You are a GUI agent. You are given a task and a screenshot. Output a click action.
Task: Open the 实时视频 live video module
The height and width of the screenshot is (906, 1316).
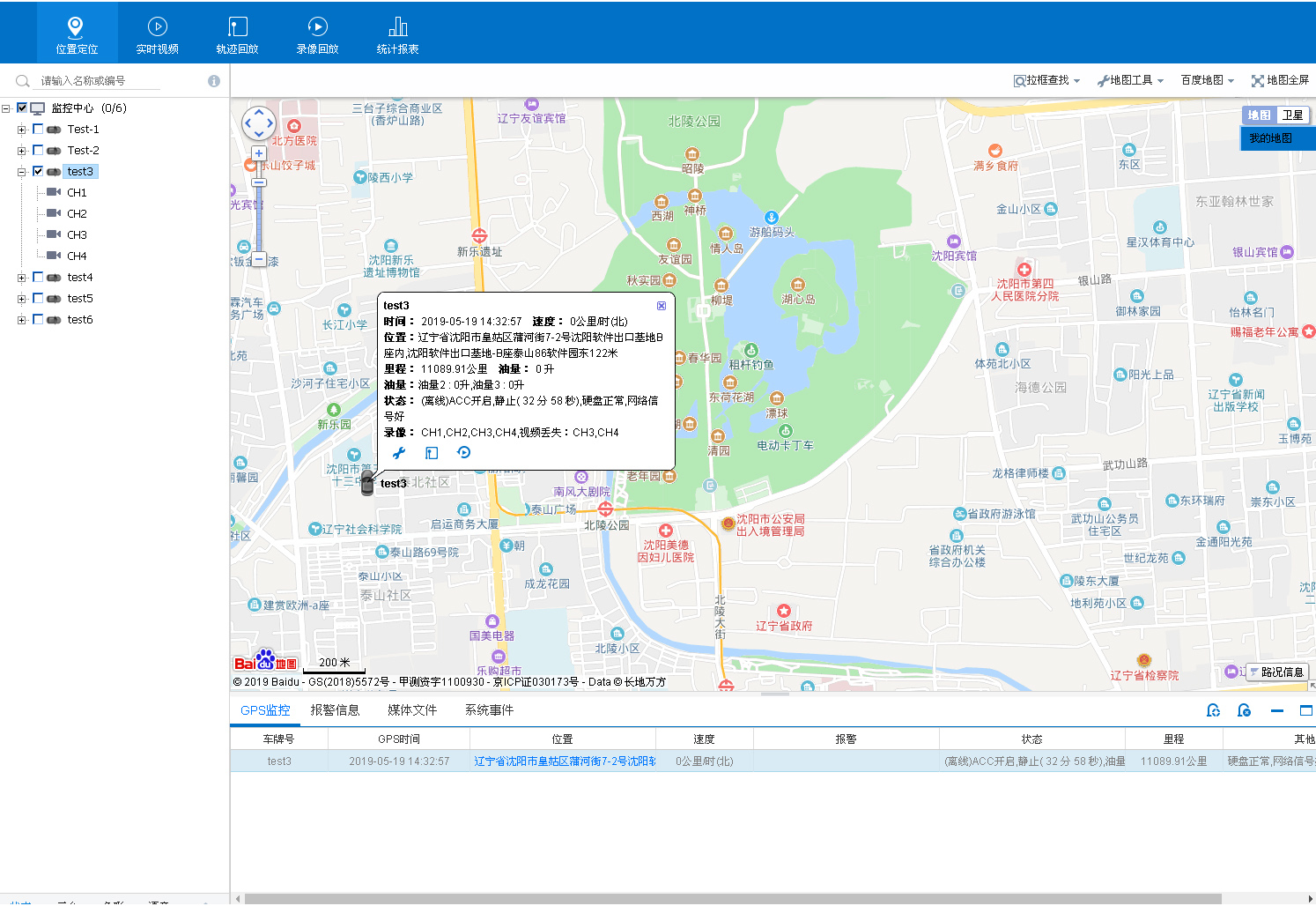(157, 34)
